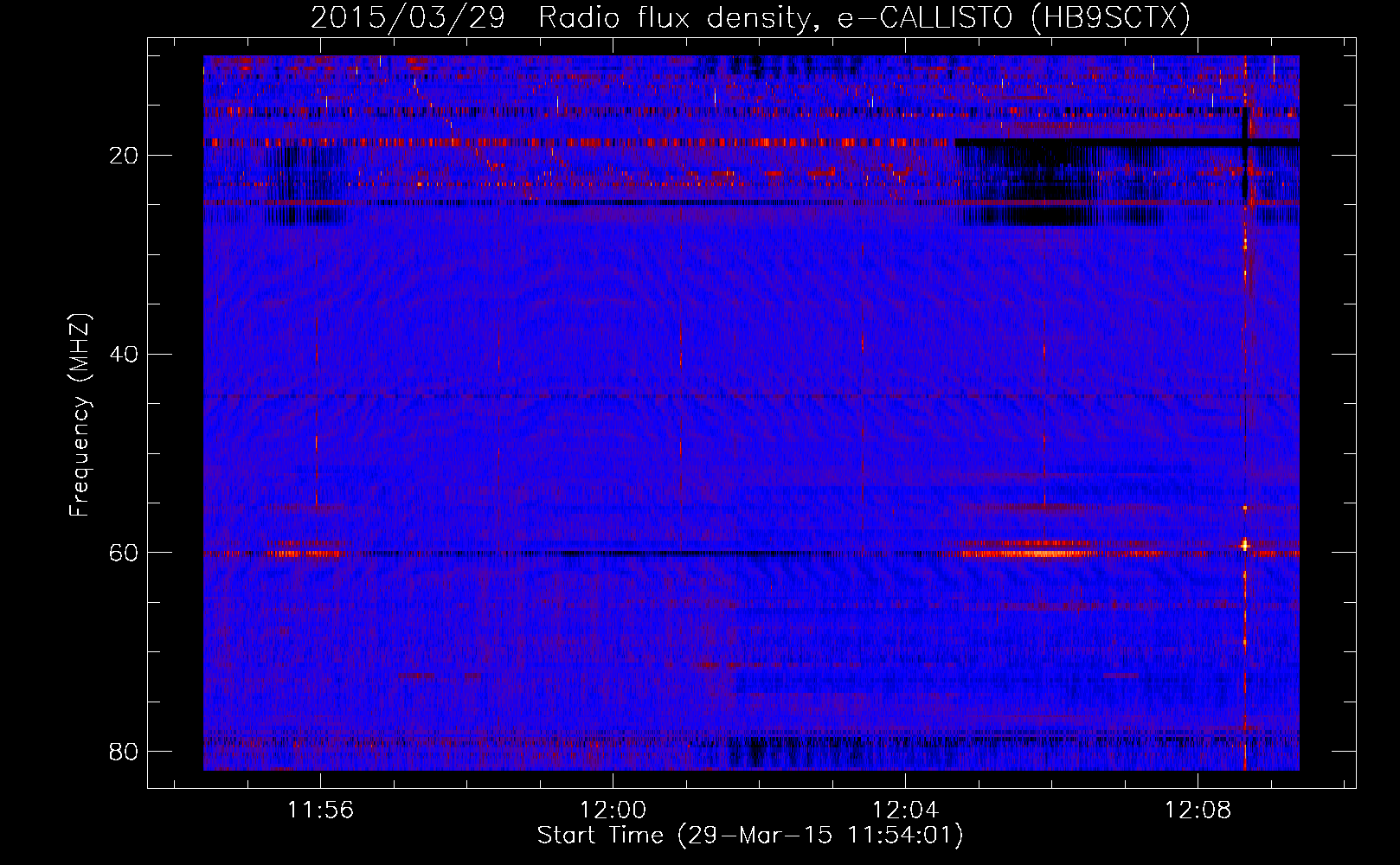This screenshot has height=865, width=1400.
Task: Click the 80 MHz frequency tick label
Action: (x=124, y=751)
